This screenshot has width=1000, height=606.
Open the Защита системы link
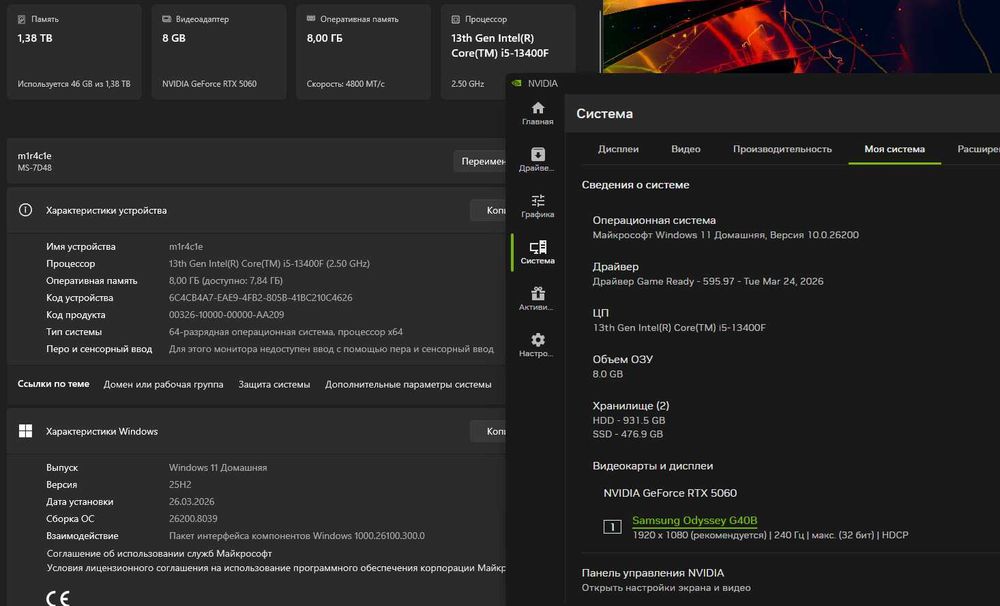274,384
